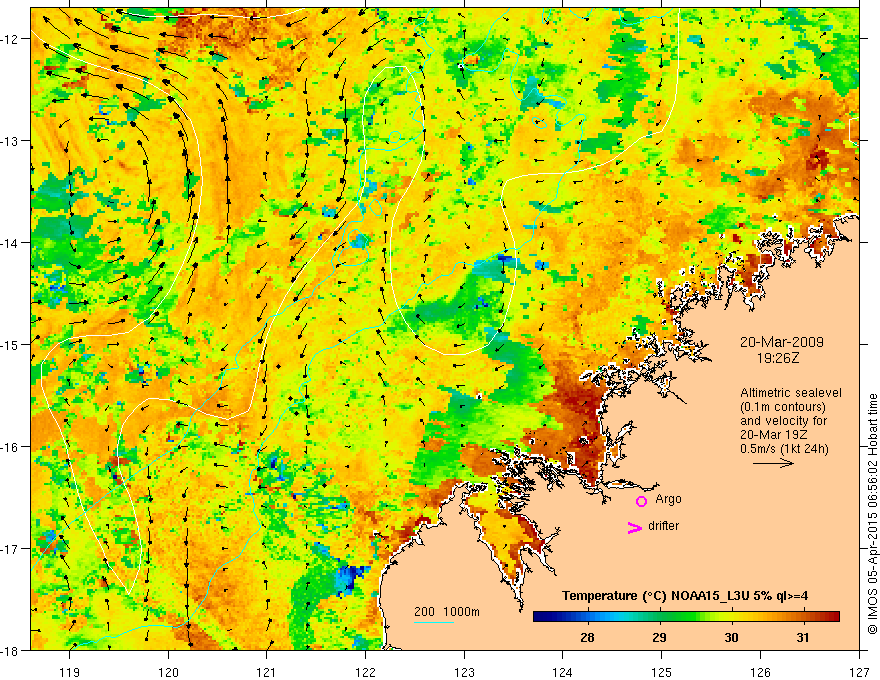Screen dimensions: 880x680
Task: Click latitude axis label '-17'
Action: (x=11, y=549)
